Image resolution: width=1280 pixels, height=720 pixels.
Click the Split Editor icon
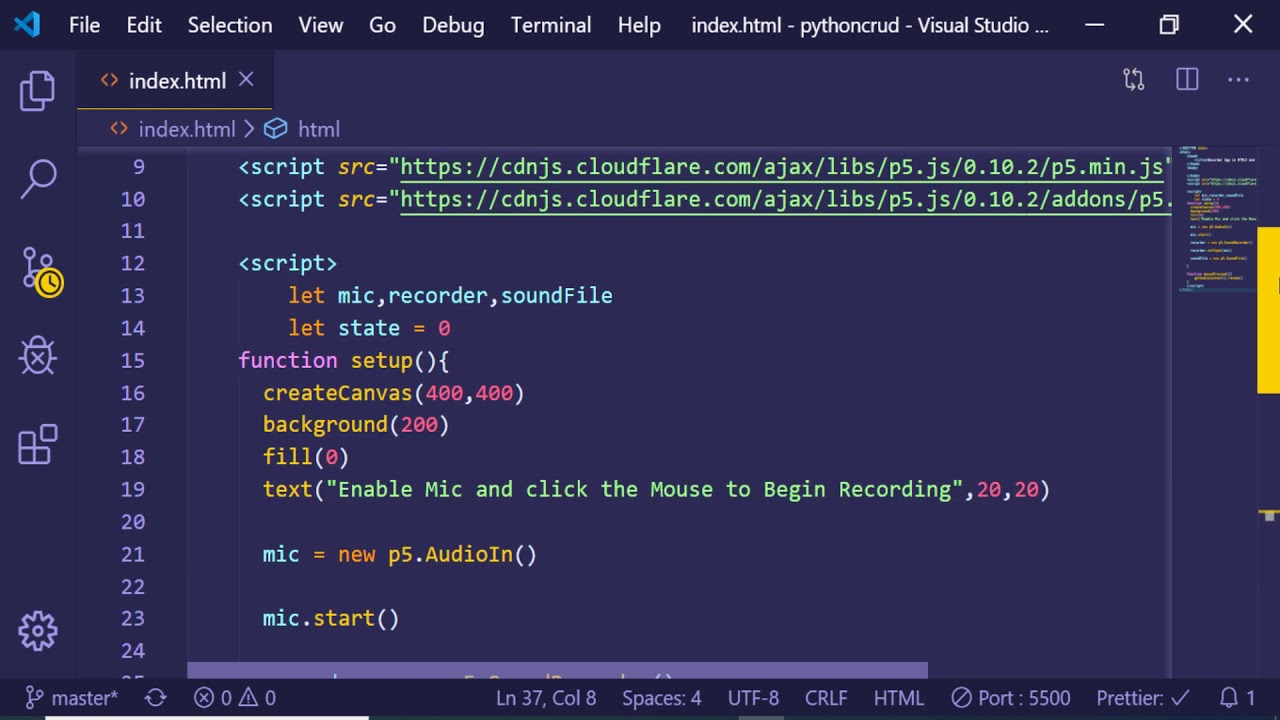click(1187, 80)
